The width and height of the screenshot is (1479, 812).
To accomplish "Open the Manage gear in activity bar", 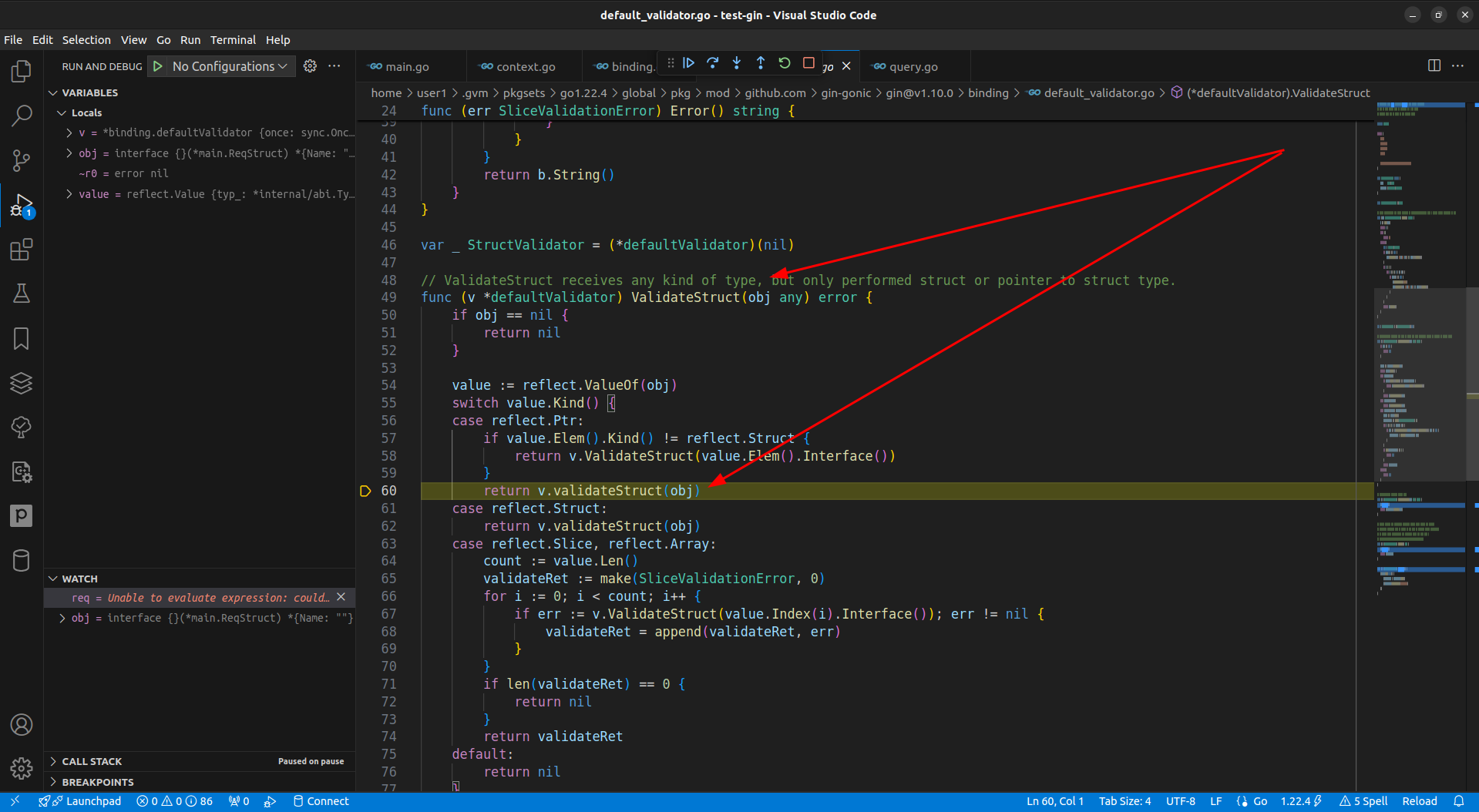I will 22,768.
